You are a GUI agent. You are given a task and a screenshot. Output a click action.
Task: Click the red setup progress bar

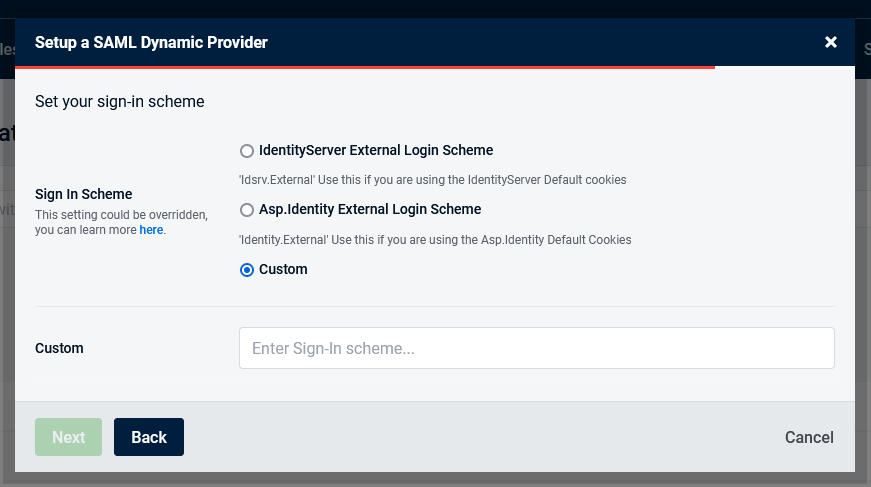(365, 67)
